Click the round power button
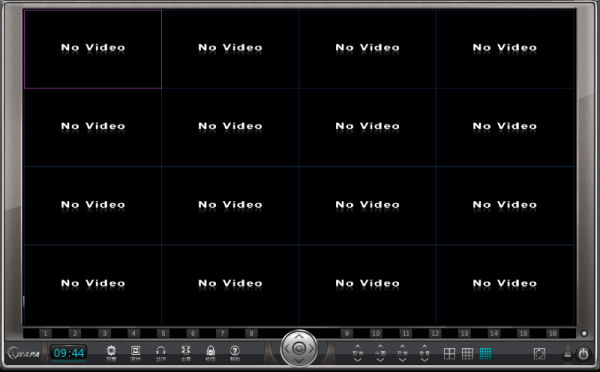Screen dimensions: 600x372 (583, 354)
